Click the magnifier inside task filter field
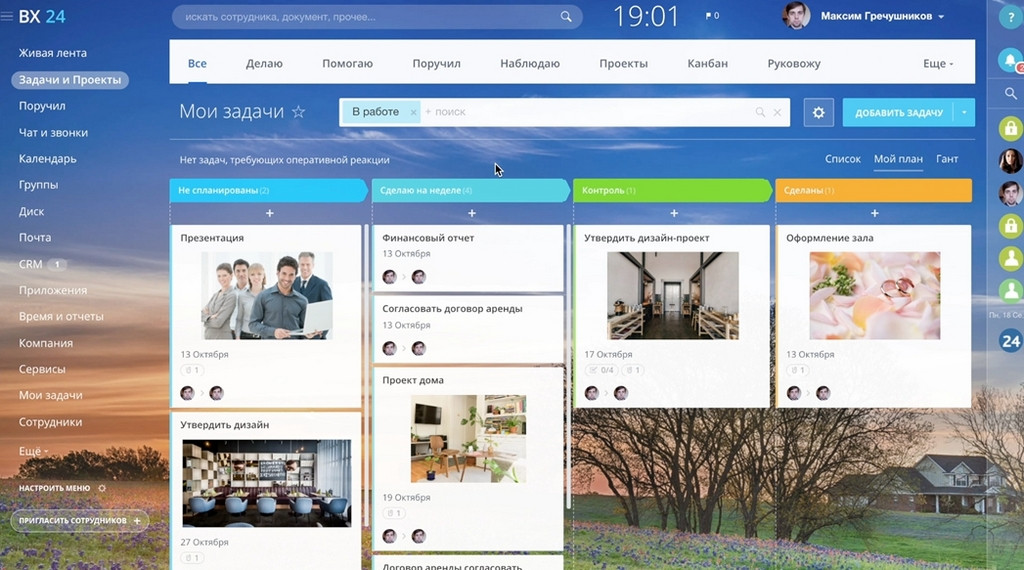The height and width of the screenshot is (570, 1024). (760, 112)
